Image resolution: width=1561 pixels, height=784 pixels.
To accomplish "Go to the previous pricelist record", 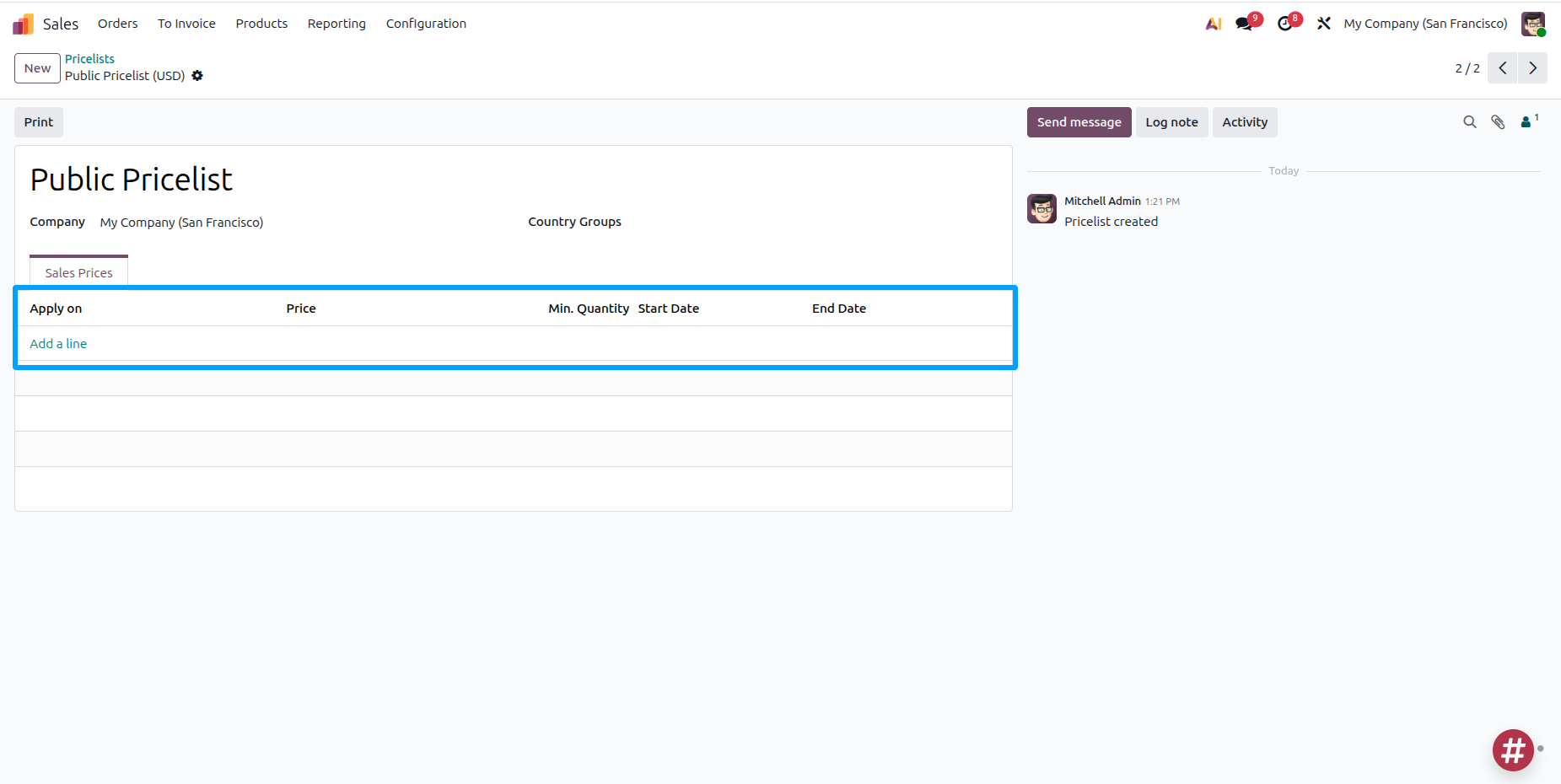I will click(1502, 68).
